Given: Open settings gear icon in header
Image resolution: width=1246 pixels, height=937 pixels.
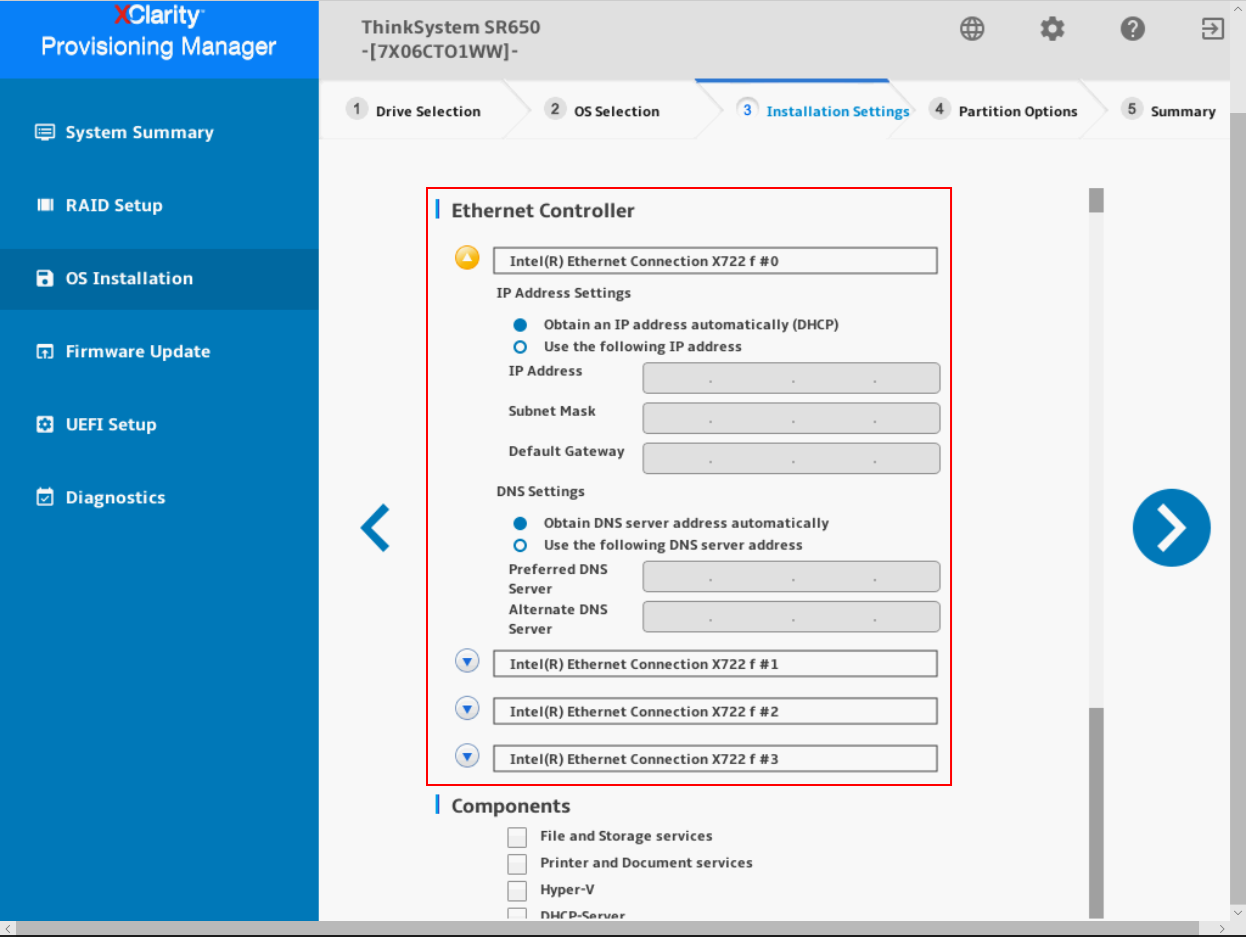Looking at the screenshot, I should click(1052, 29).
